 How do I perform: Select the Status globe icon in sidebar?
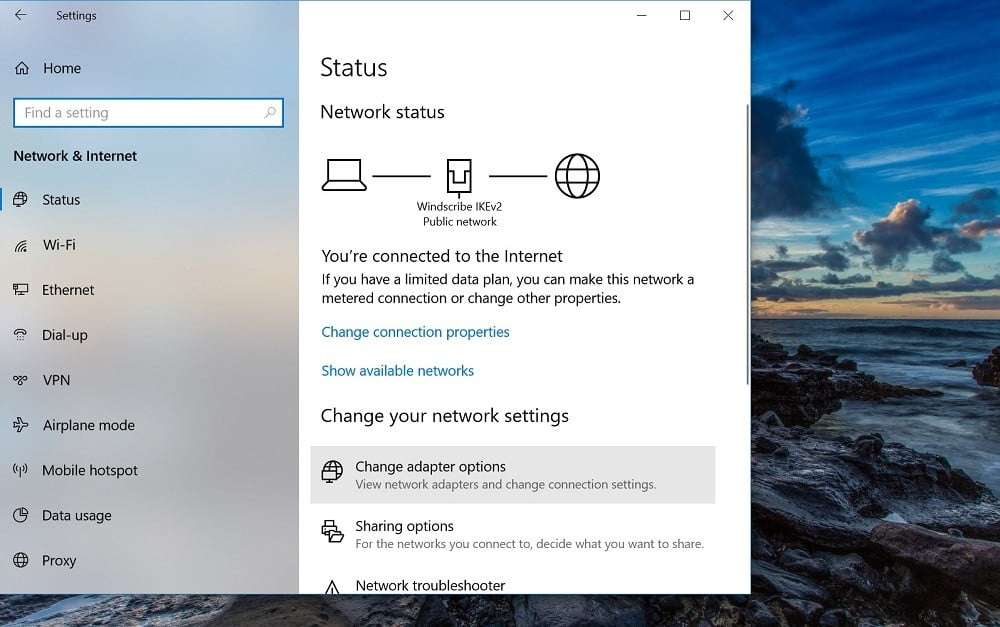click(x=21, y=199)
